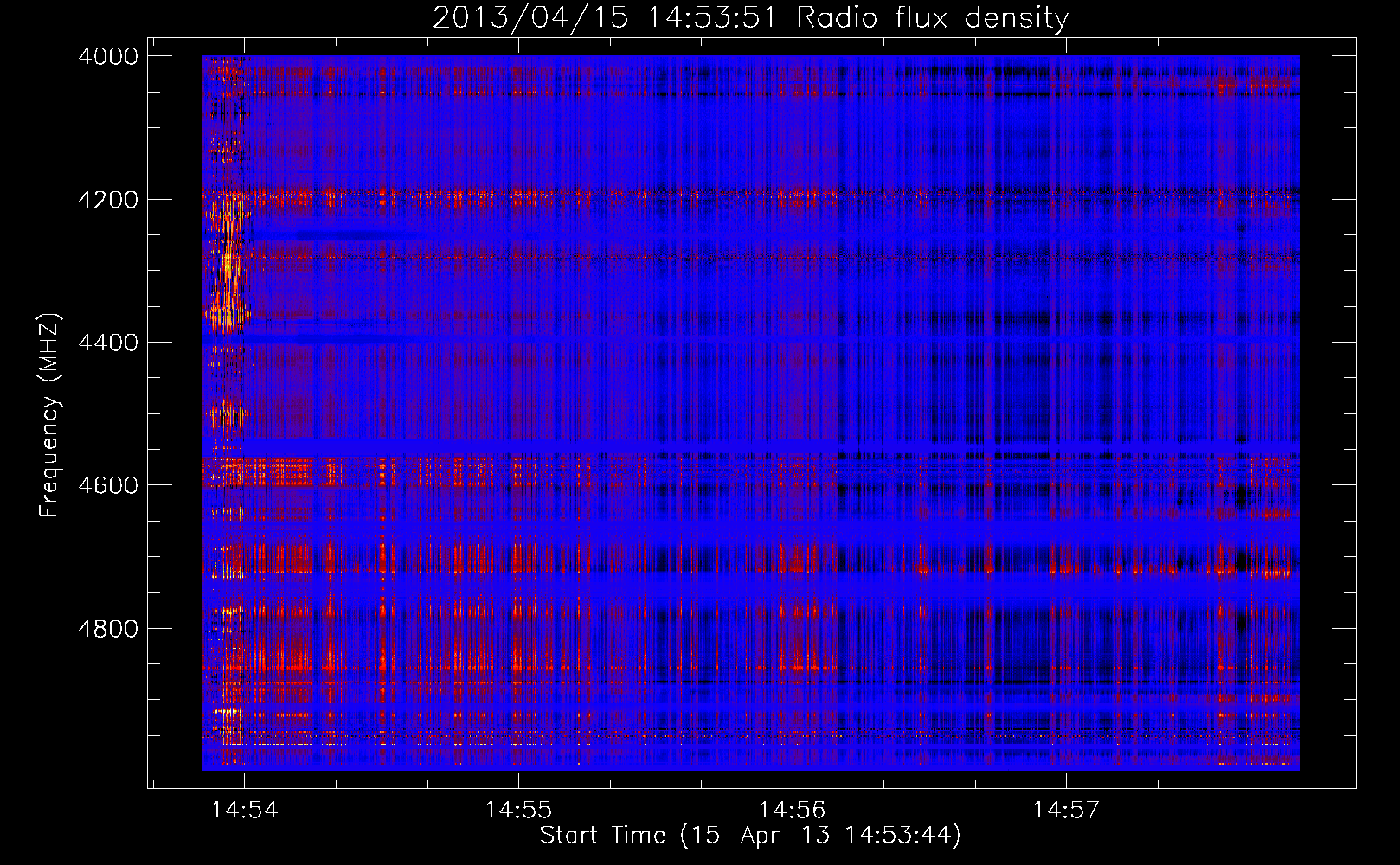Click the plot title '2013/04/15 14:53:51 Radio flux density'

point(750,18)
